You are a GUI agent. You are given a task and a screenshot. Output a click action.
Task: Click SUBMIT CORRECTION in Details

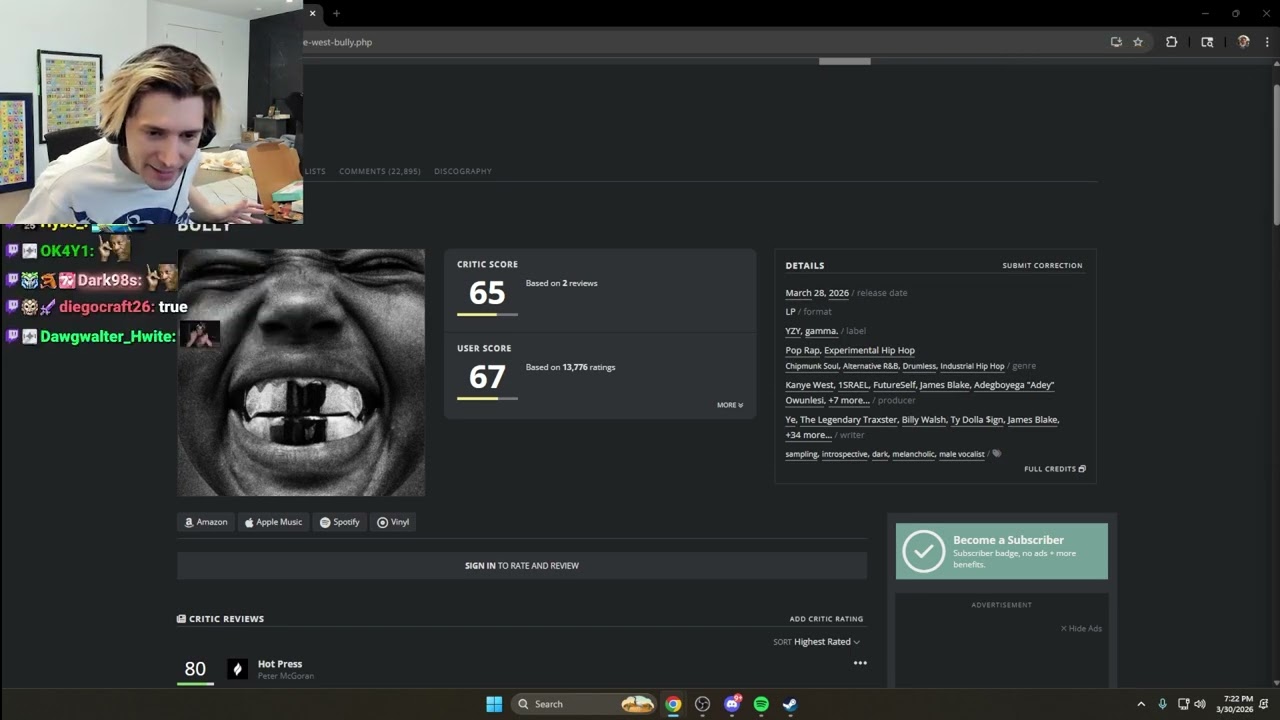pyautogui.click(x=1042, y=266)
